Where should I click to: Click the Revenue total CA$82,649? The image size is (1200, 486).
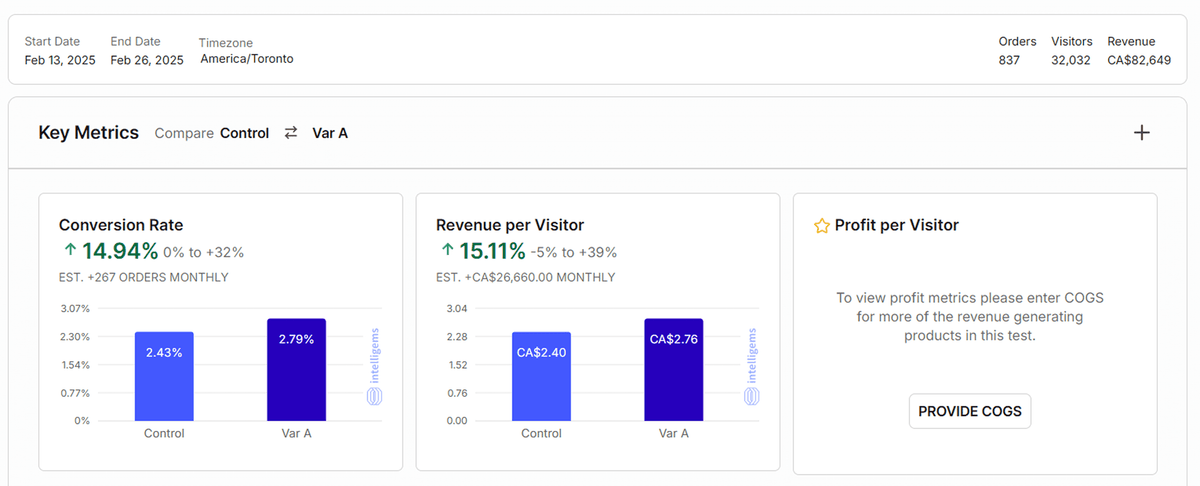pos(1139,60)
